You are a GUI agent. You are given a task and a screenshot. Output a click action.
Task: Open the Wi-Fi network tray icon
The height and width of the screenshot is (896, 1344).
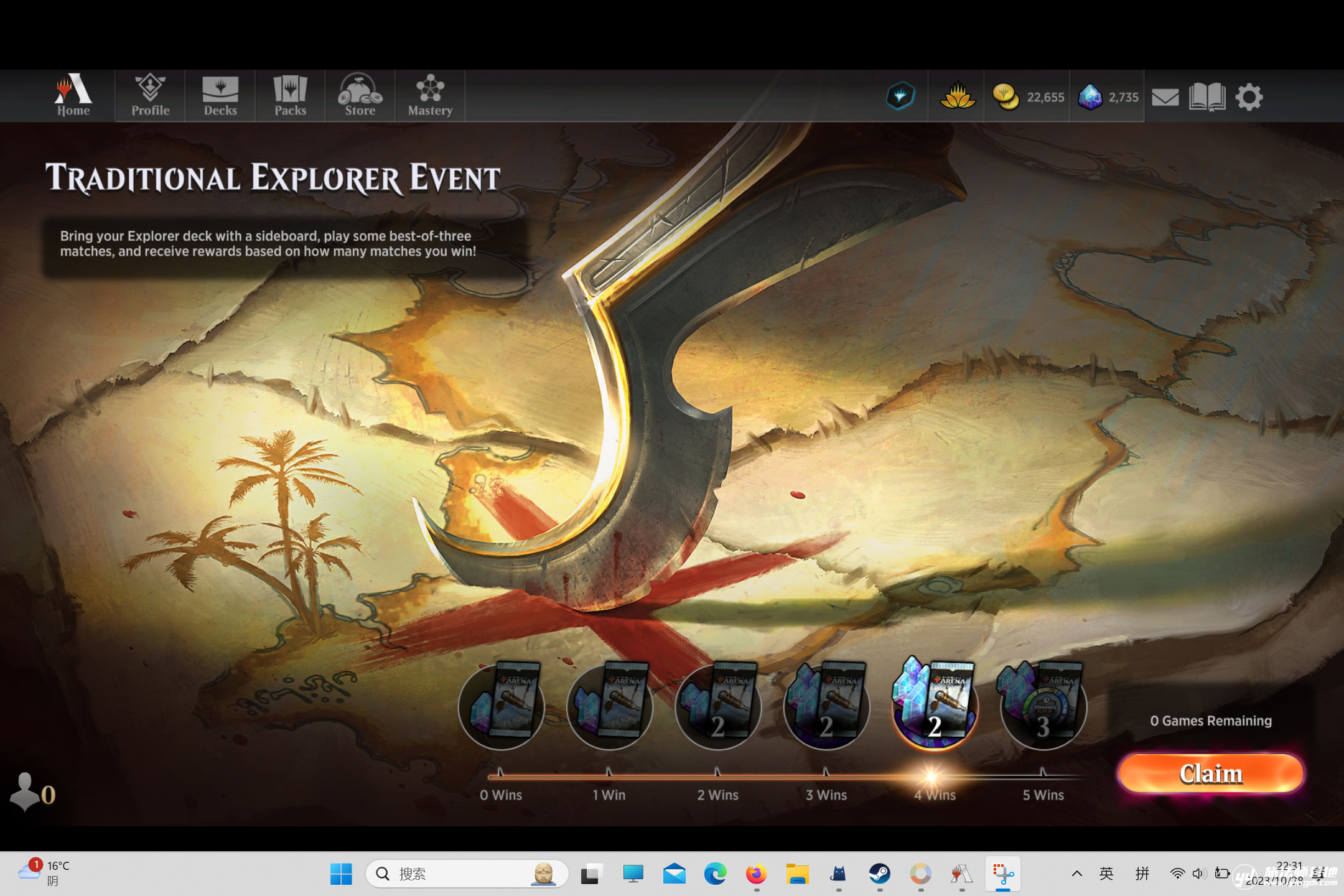click(1177, 874)
